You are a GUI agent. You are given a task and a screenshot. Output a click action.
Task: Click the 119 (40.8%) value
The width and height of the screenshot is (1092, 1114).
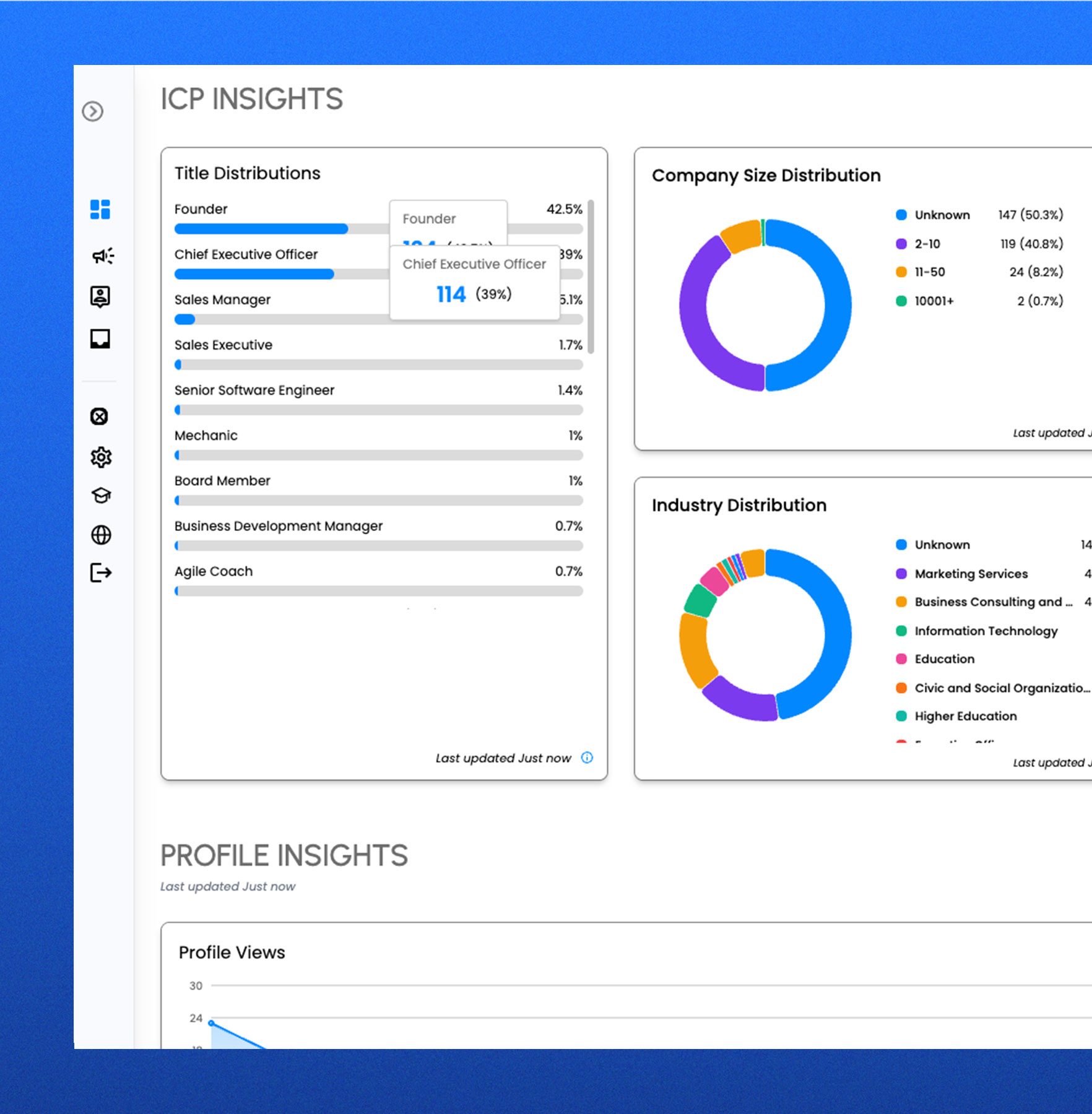[1031, 244]
